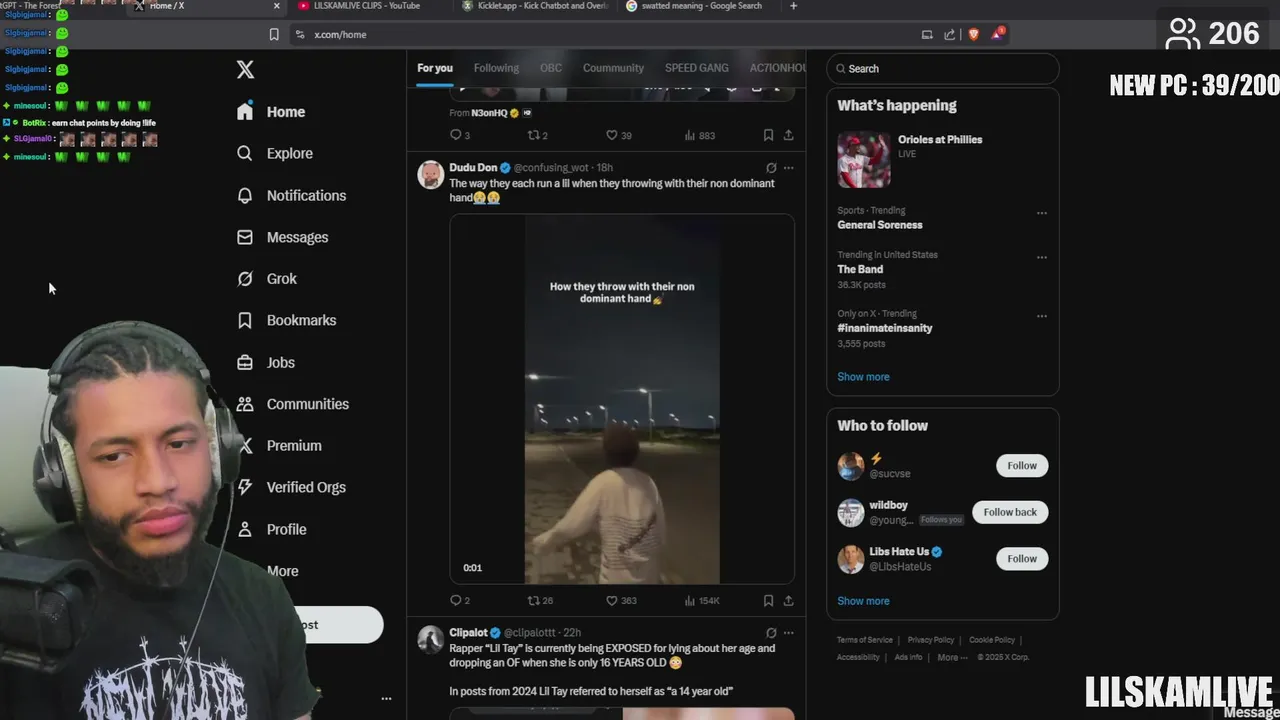
Task: Show more trends under What's happening
Action: pyautogui.click(x=863, y=377)
